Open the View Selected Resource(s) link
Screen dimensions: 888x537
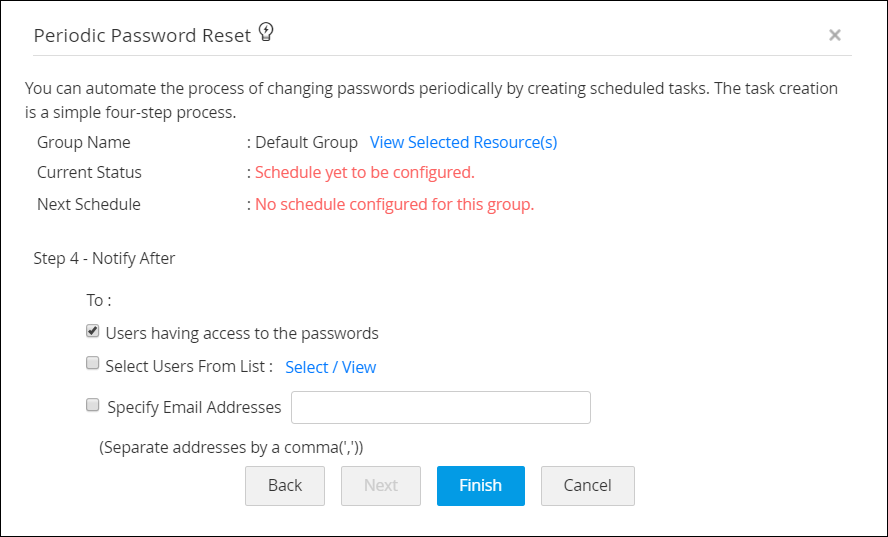(463, 142)
